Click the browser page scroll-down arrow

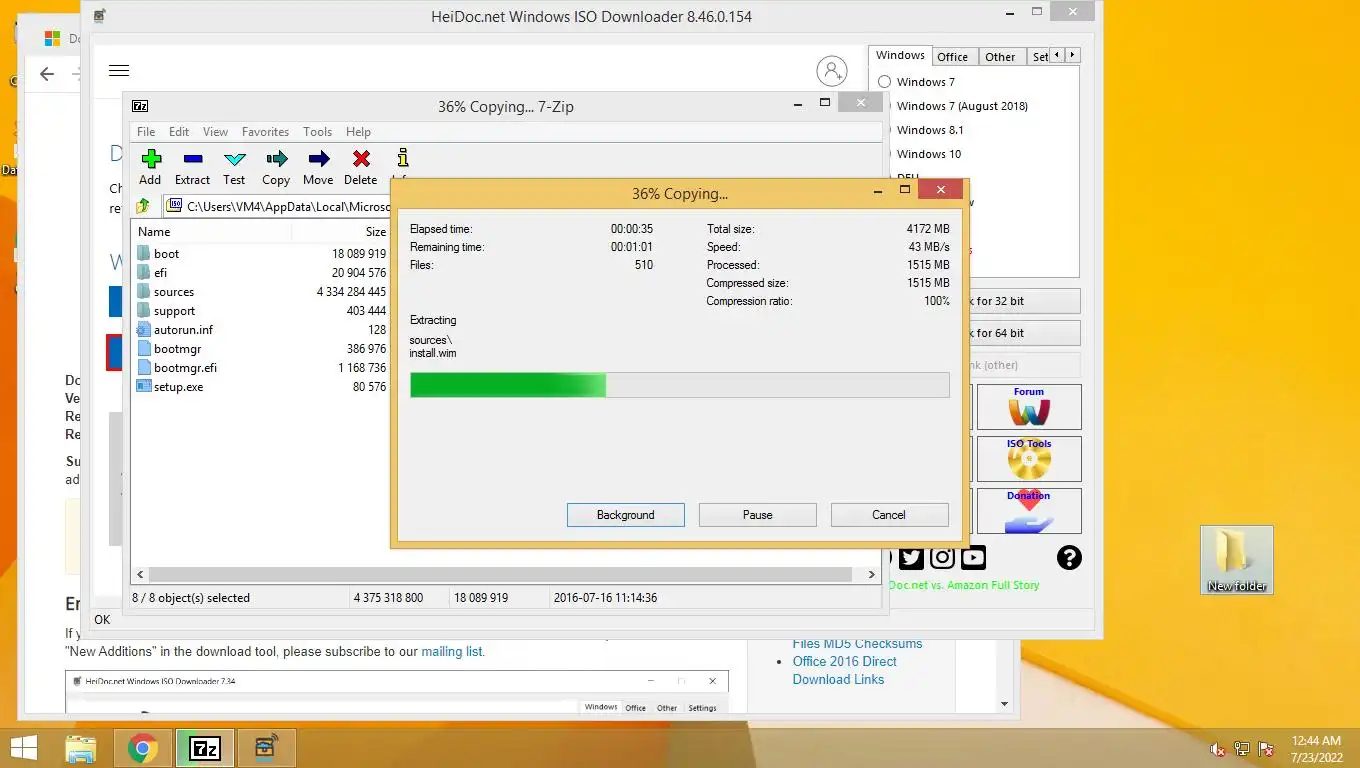click(1005, 704)
